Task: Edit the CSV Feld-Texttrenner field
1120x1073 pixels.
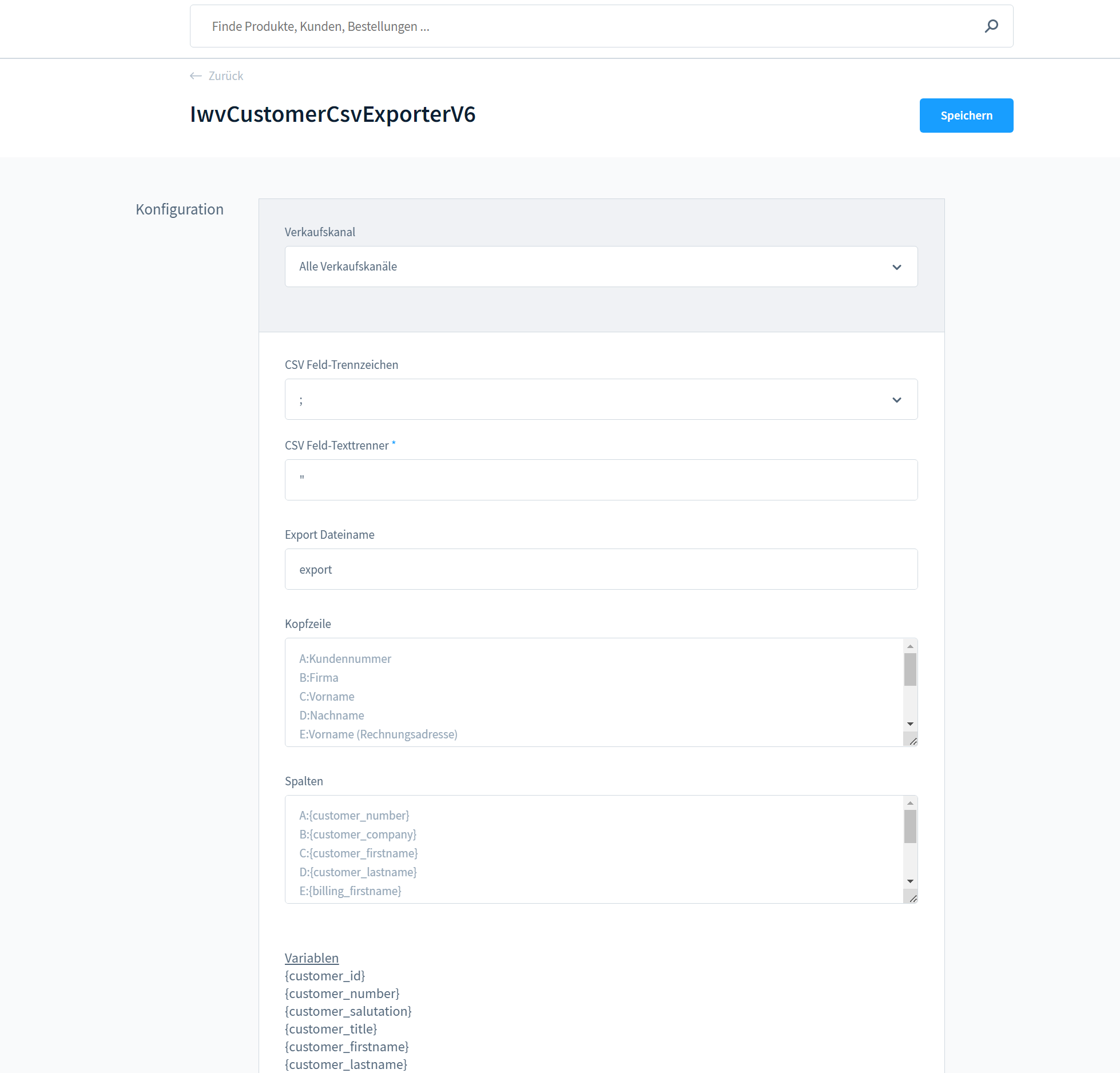Action: [x=601, y=480]
